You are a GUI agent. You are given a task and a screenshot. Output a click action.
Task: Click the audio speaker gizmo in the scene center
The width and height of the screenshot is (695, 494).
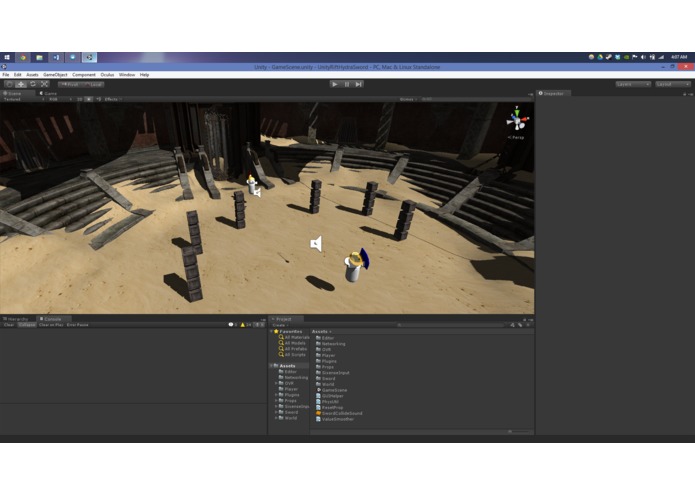click(x=316, y=244)
